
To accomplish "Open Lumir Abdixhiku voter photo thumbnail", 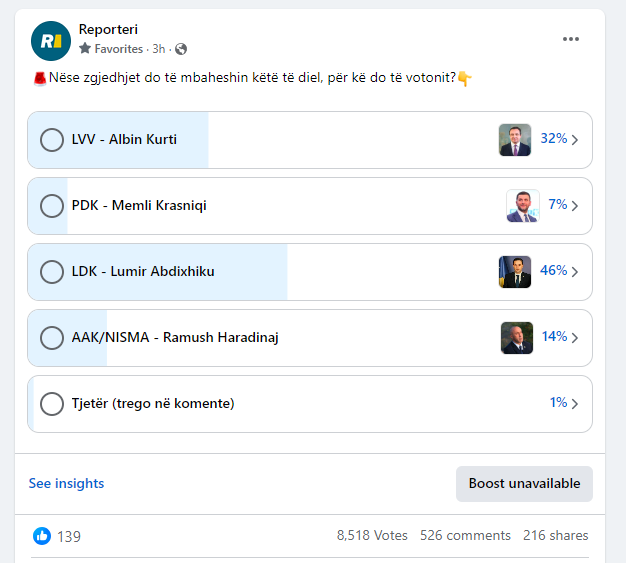I will (x=515, y=272).
